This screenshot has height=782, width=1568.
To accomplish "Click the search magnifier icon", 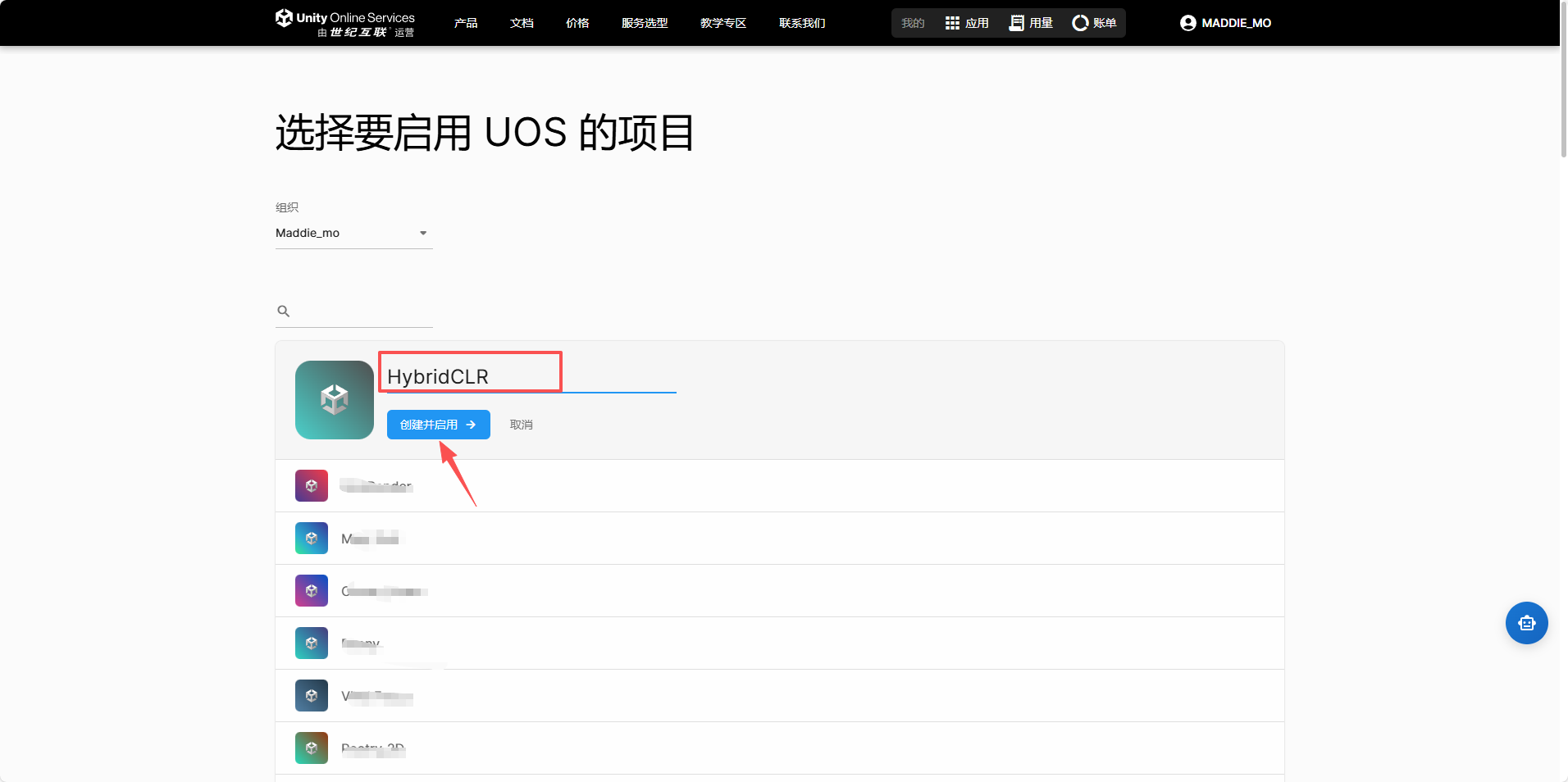I will point(284,311).
